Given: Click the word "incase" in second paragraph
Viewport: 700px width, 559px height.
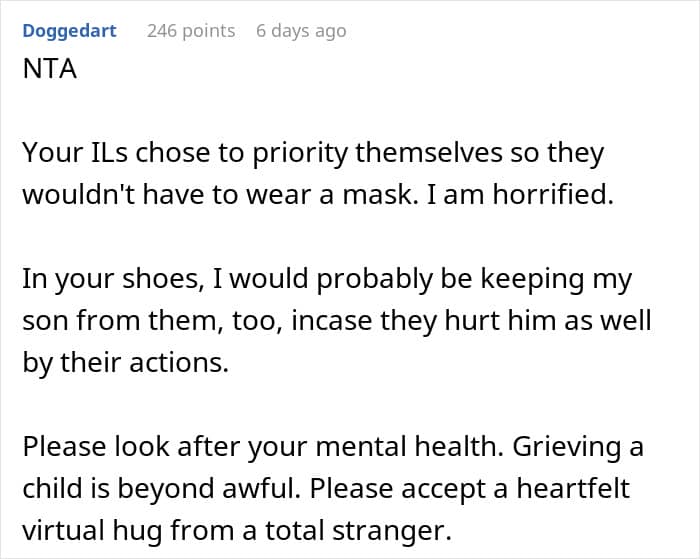Looking at the screenshot, I should [x=332, y=321].
